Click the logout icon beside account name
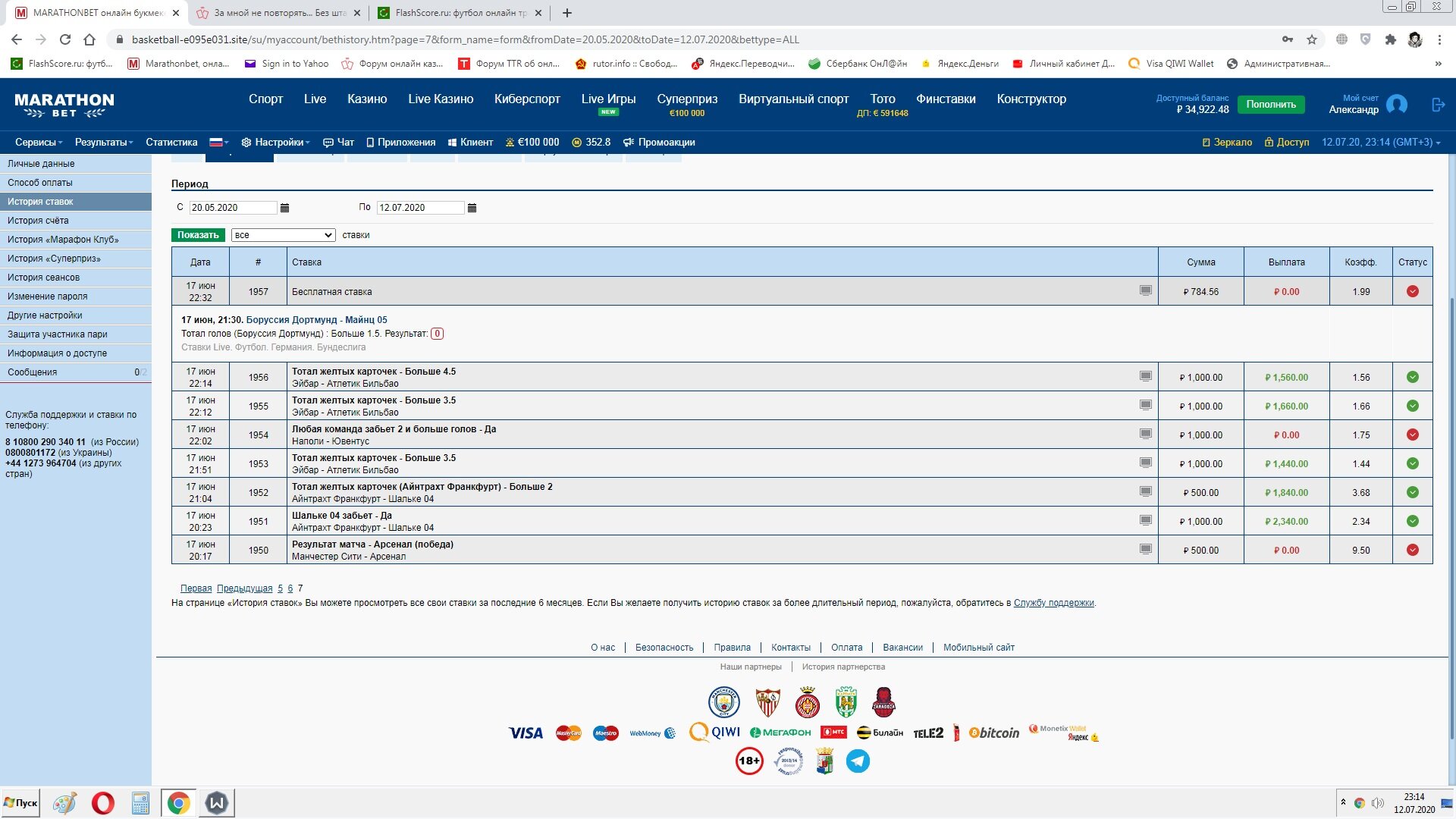This screenshot has height=819, width=1456. [x=1438, y=105]
